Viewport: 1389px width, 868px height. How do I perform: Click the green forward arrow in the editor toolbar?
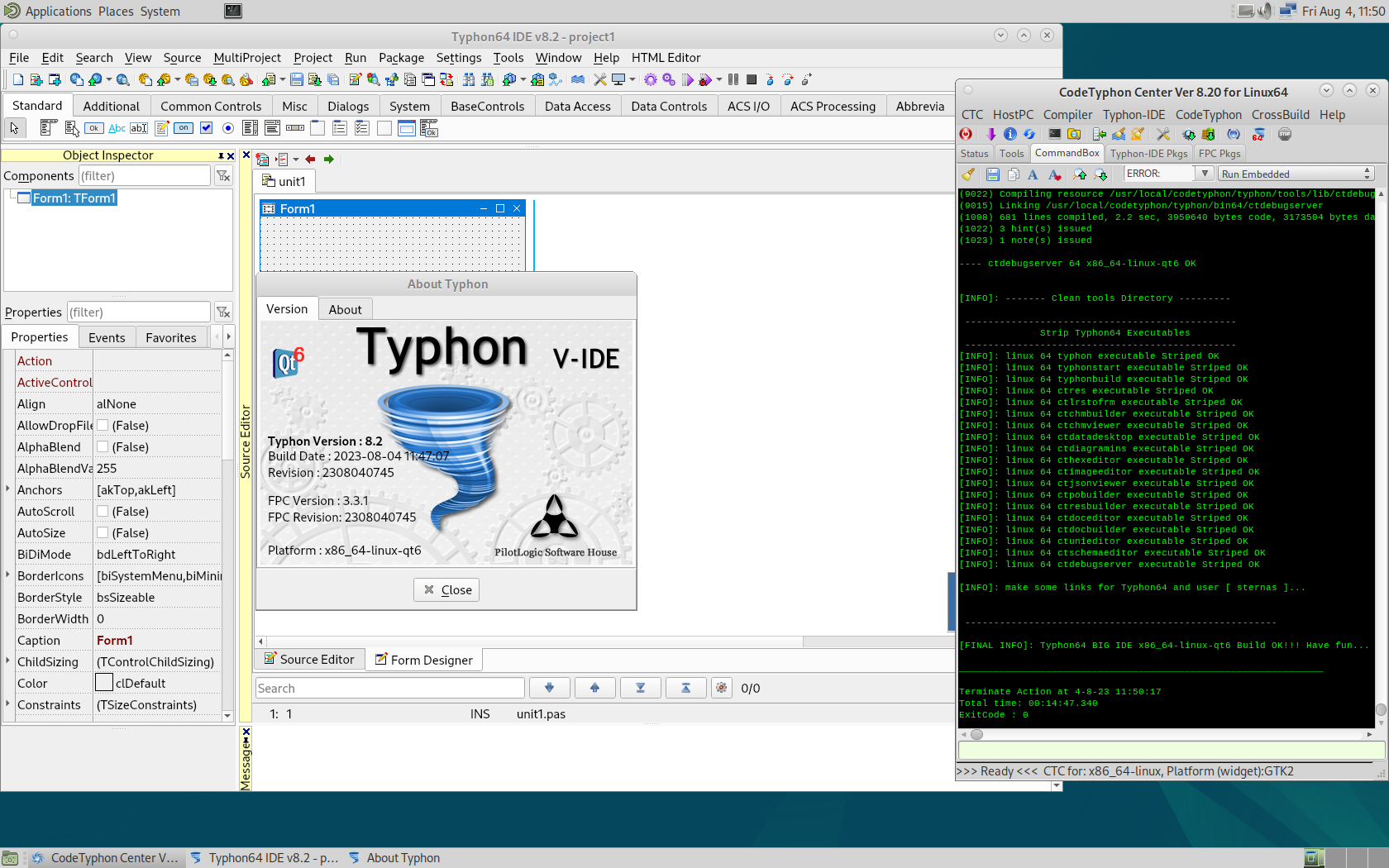[x=329, y=159]
